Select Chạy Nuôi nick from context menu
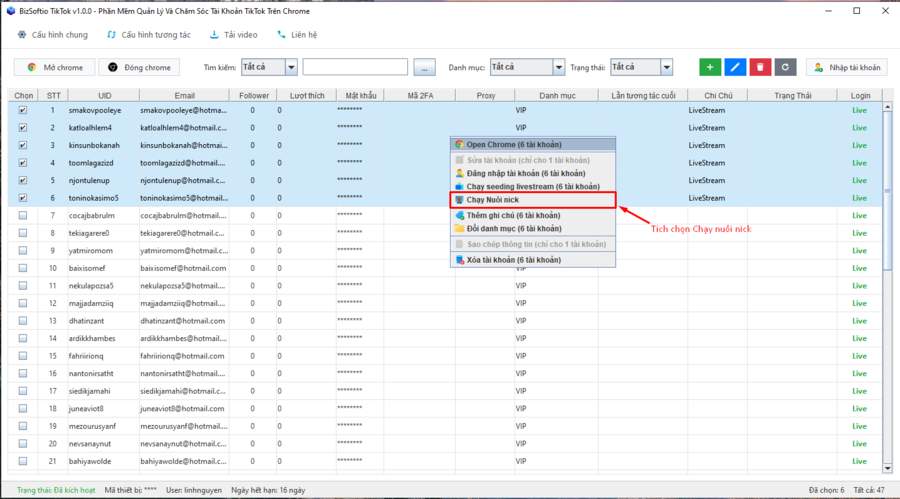Viewport: 900px width, 499px height. pos(492,200)
